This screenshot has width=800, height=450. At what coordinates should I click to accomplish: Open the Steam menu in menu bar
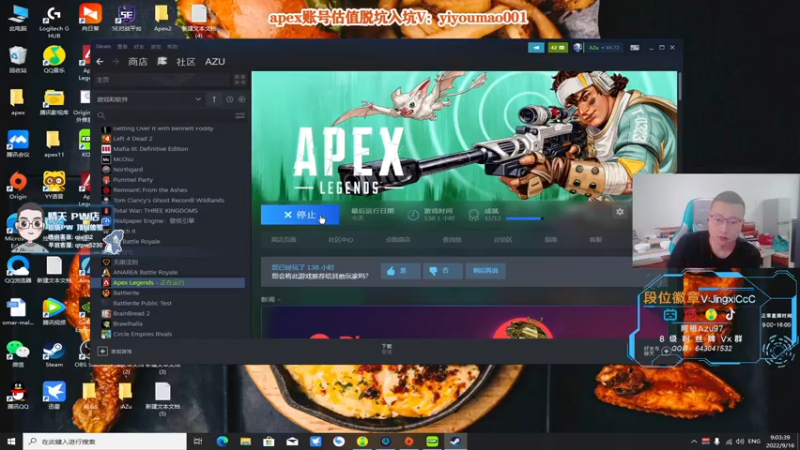point(103,46)
